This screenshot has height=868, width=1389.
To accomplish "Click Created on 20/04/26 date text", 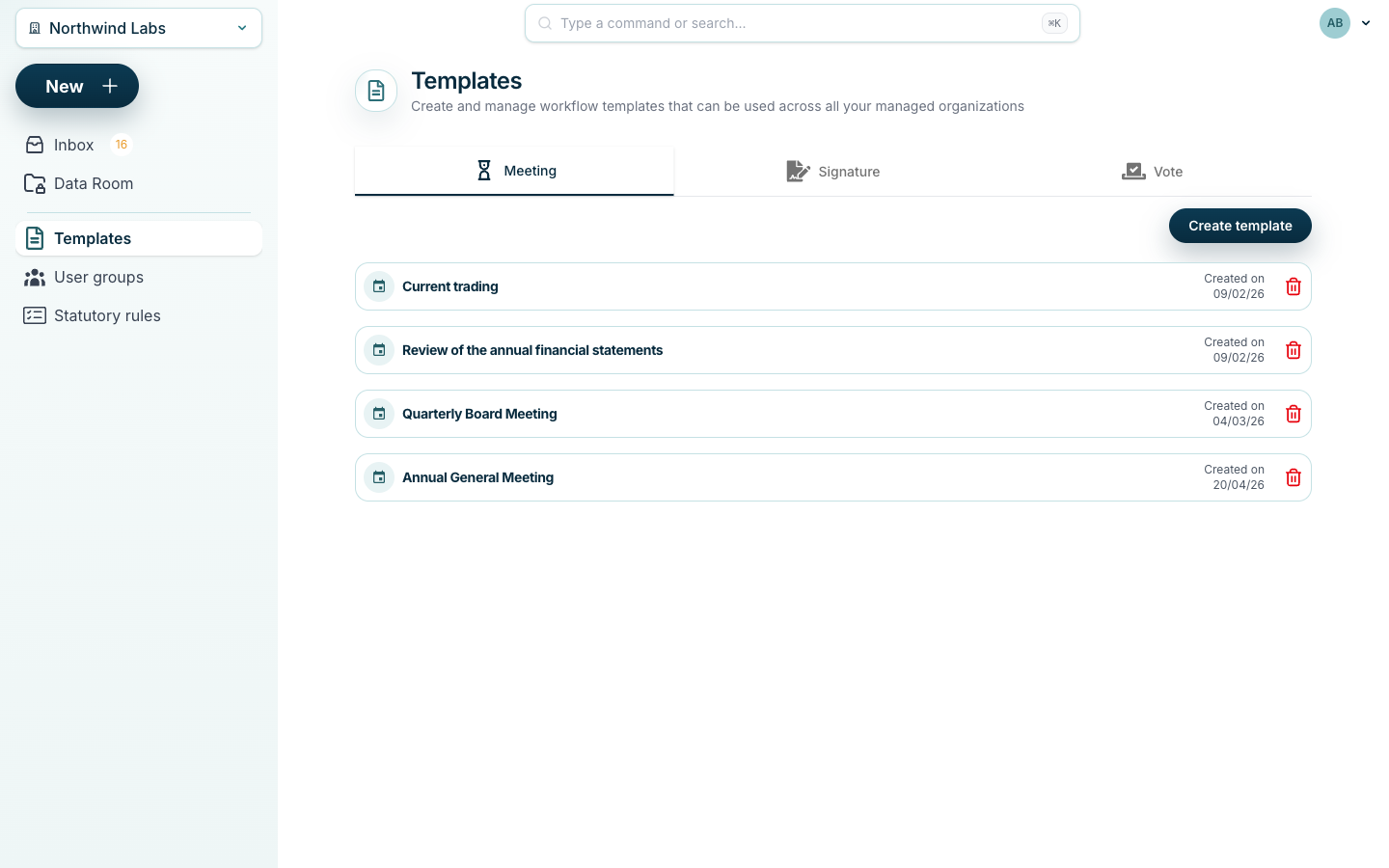I will coord(1234,477).
